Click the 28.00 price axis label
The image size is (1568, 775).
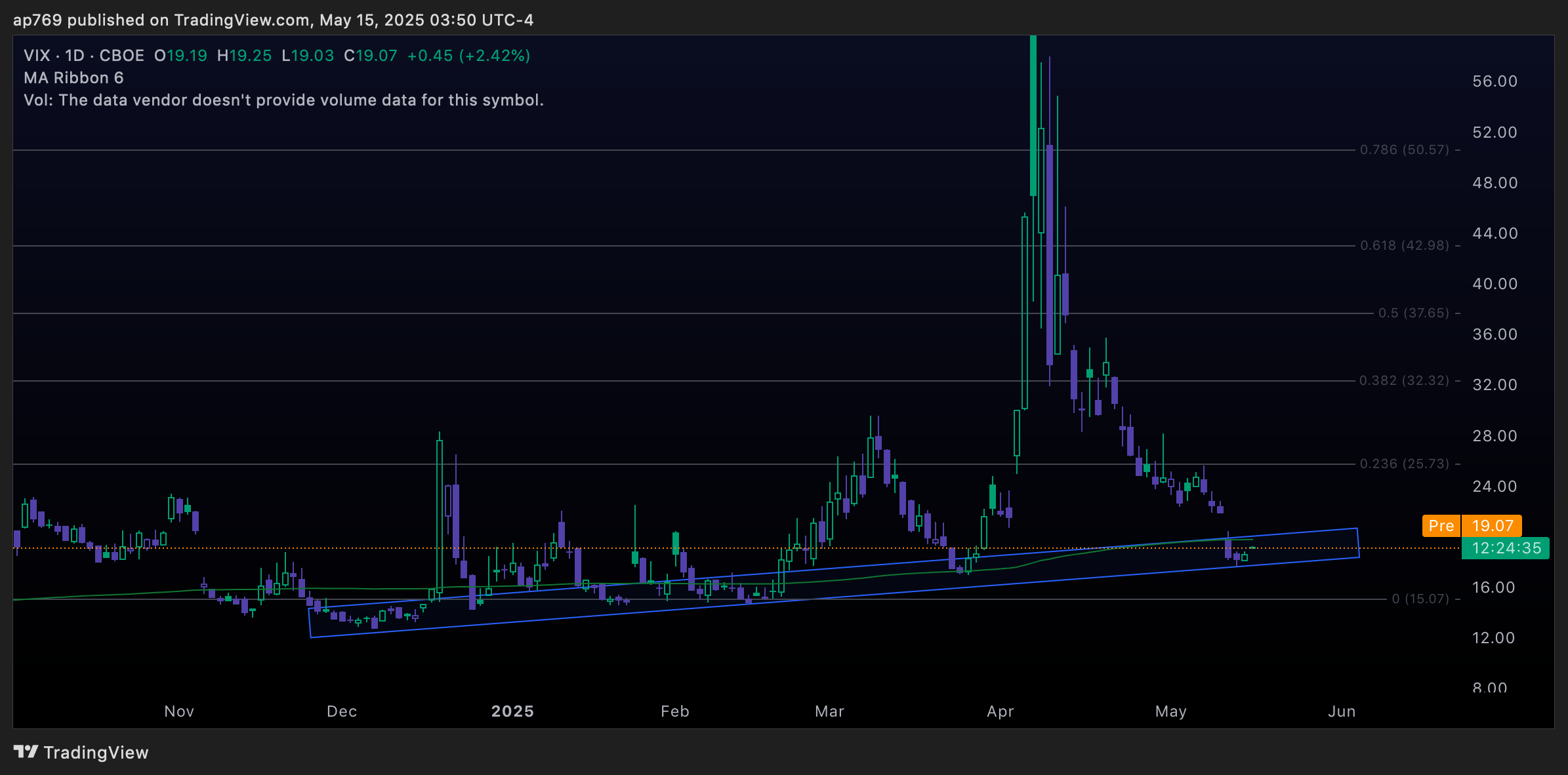point(1495,436)
